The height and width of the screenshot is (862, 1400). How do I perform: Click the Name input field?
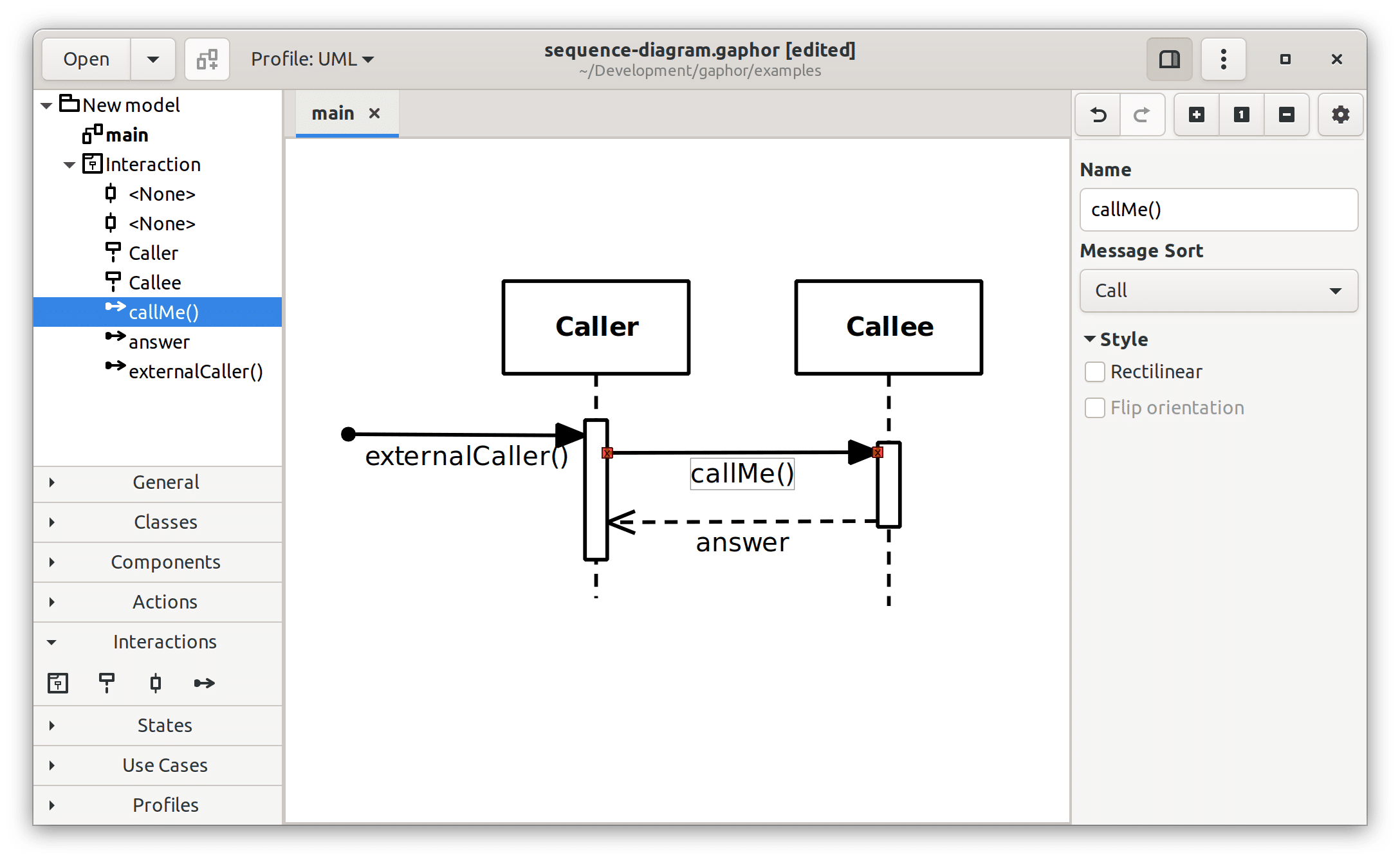coord(1219,210)
